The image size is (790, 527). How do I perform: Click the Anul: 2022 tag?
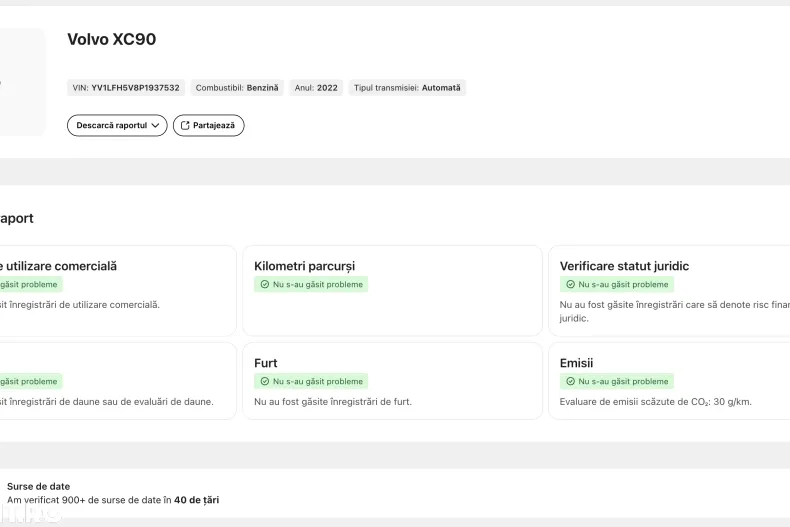[x=316, y=88]
